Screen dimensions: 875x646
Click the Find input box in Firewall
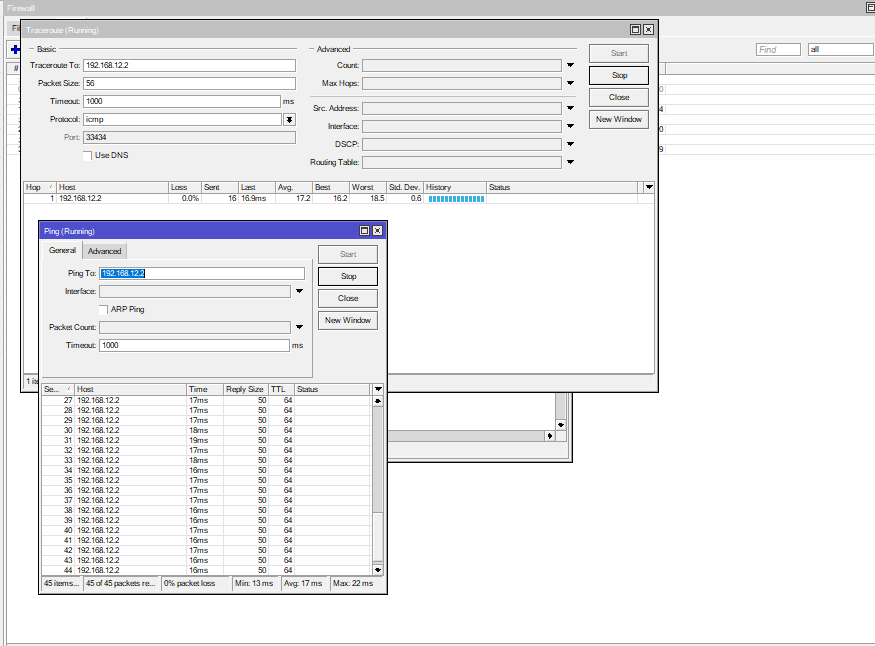click(x=778, y=49)
